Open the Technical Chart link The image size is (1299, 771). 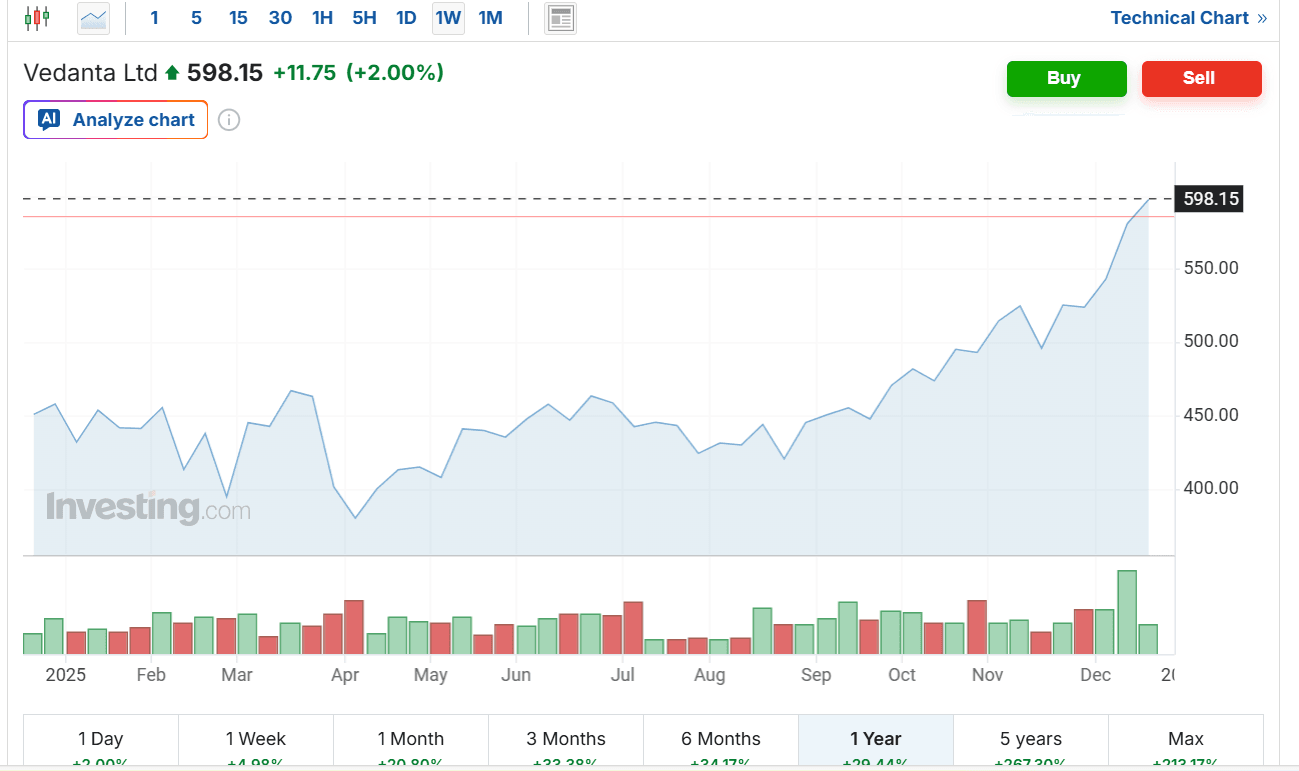point(1189,18)
